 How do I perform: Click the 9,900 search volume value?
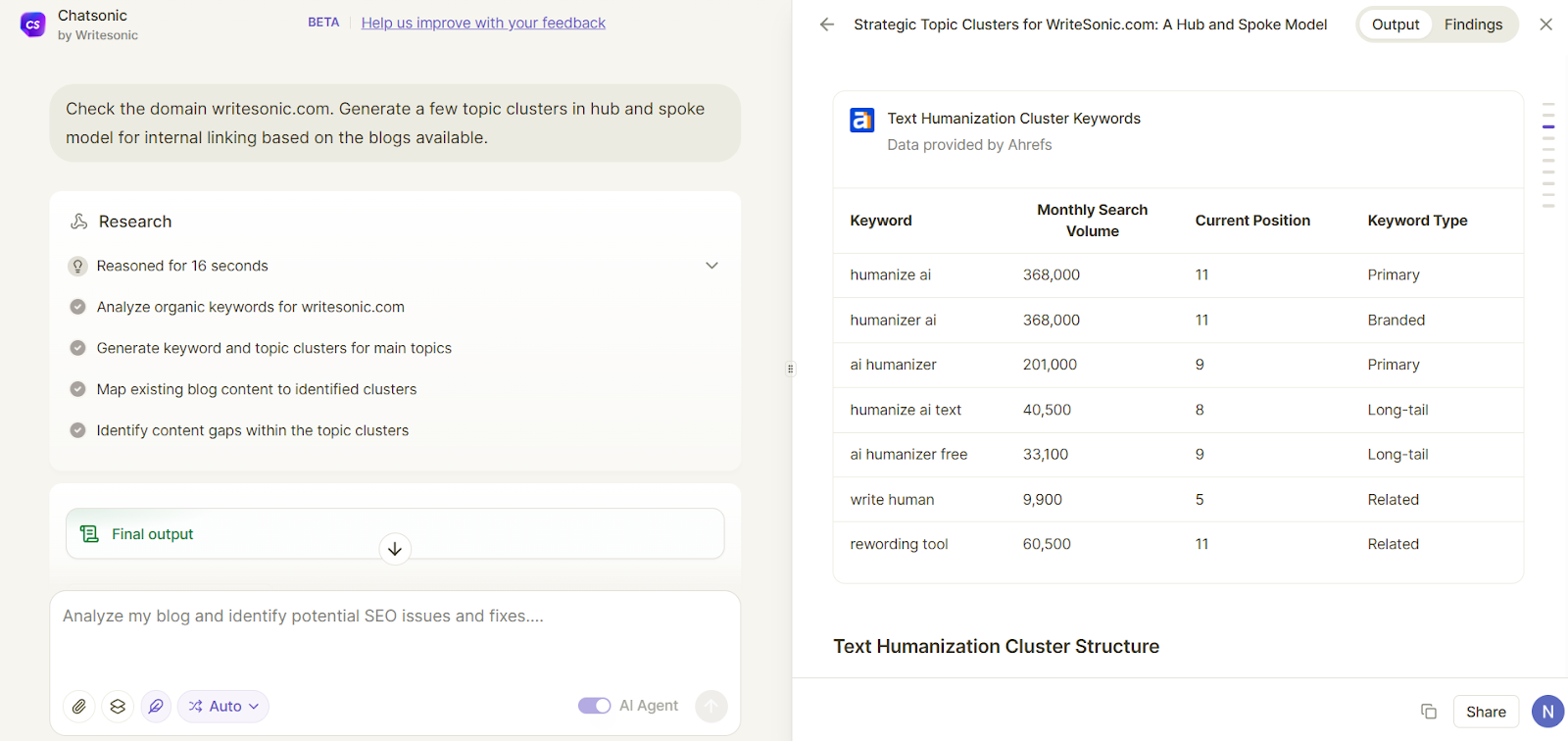(x=1043, y=499)
